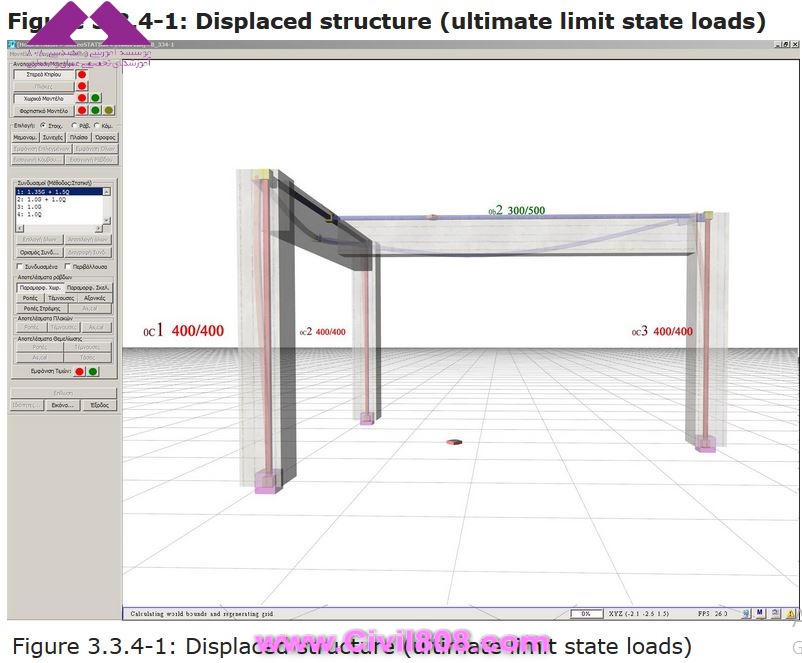Click olive circle beside Φορτιστικό Μοντέλο
This screenshot has height=663, width=802.
click(x=108, y=110)
